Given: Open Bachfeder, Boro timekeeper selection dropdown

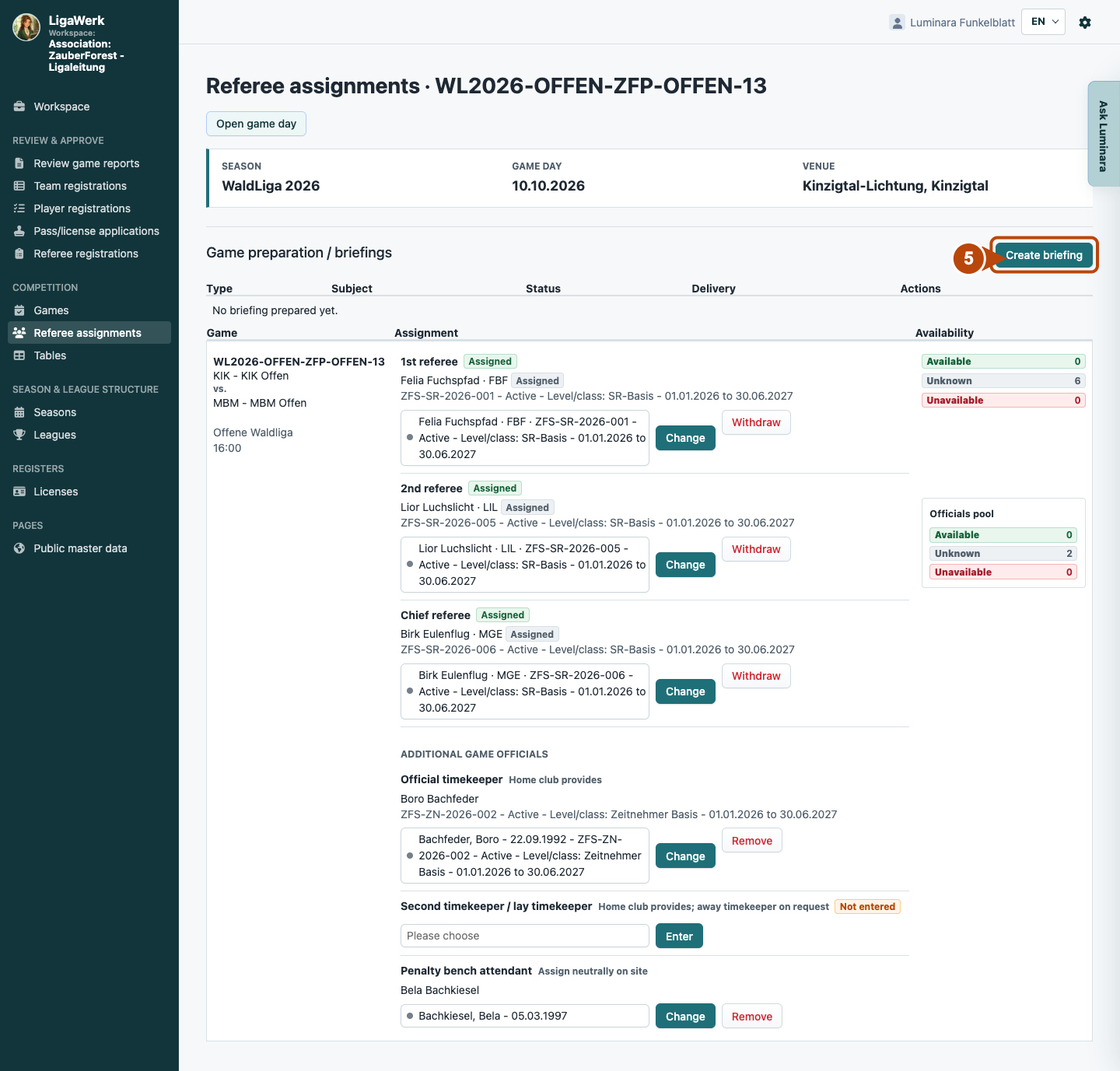Looking at the screenshot, I should click(525, 856).
